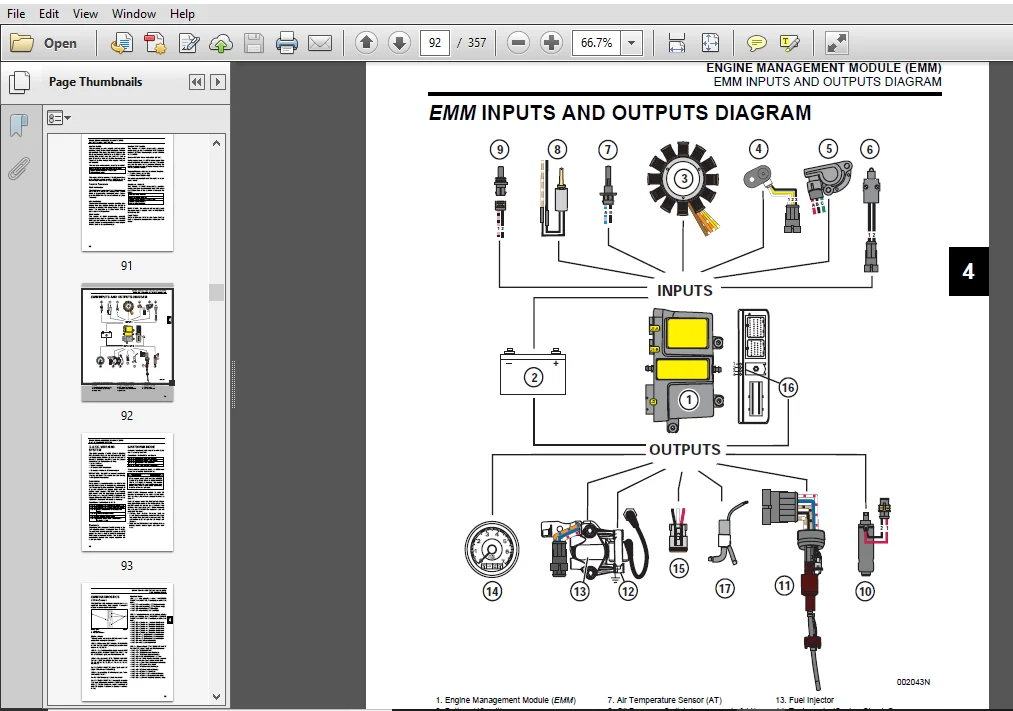Open the File menu
The height and width of the screenshot is (711, 1013).
(16, 14)
